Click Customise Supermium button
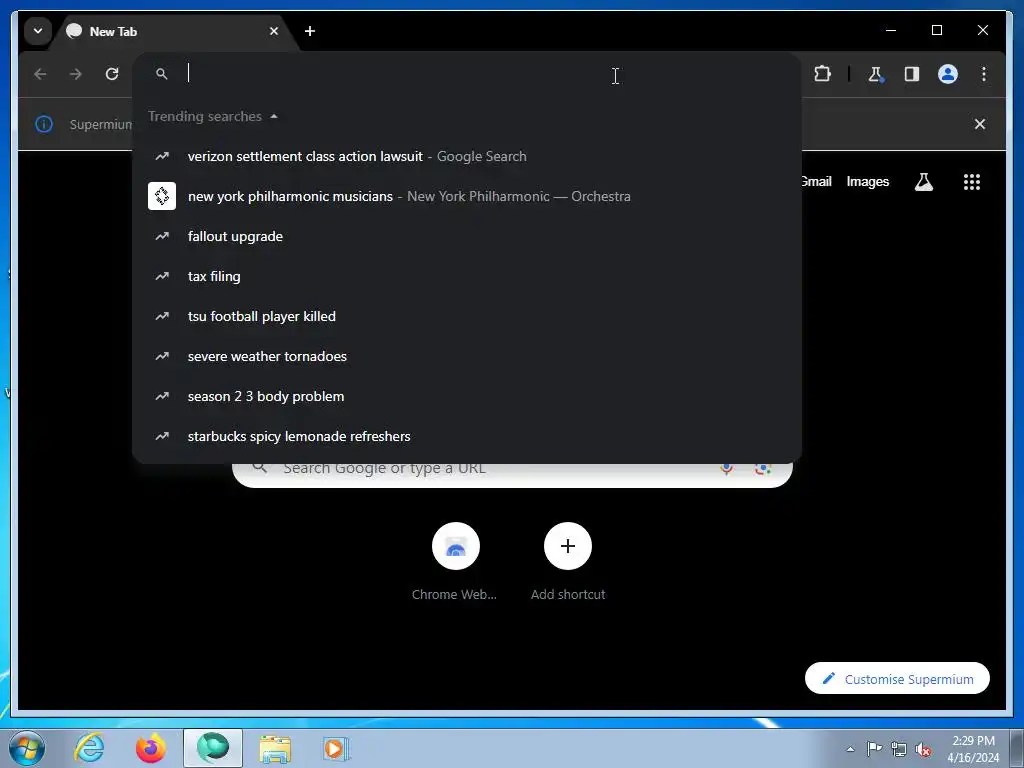This screenshot has height=768, width=1024. point(897,679)
